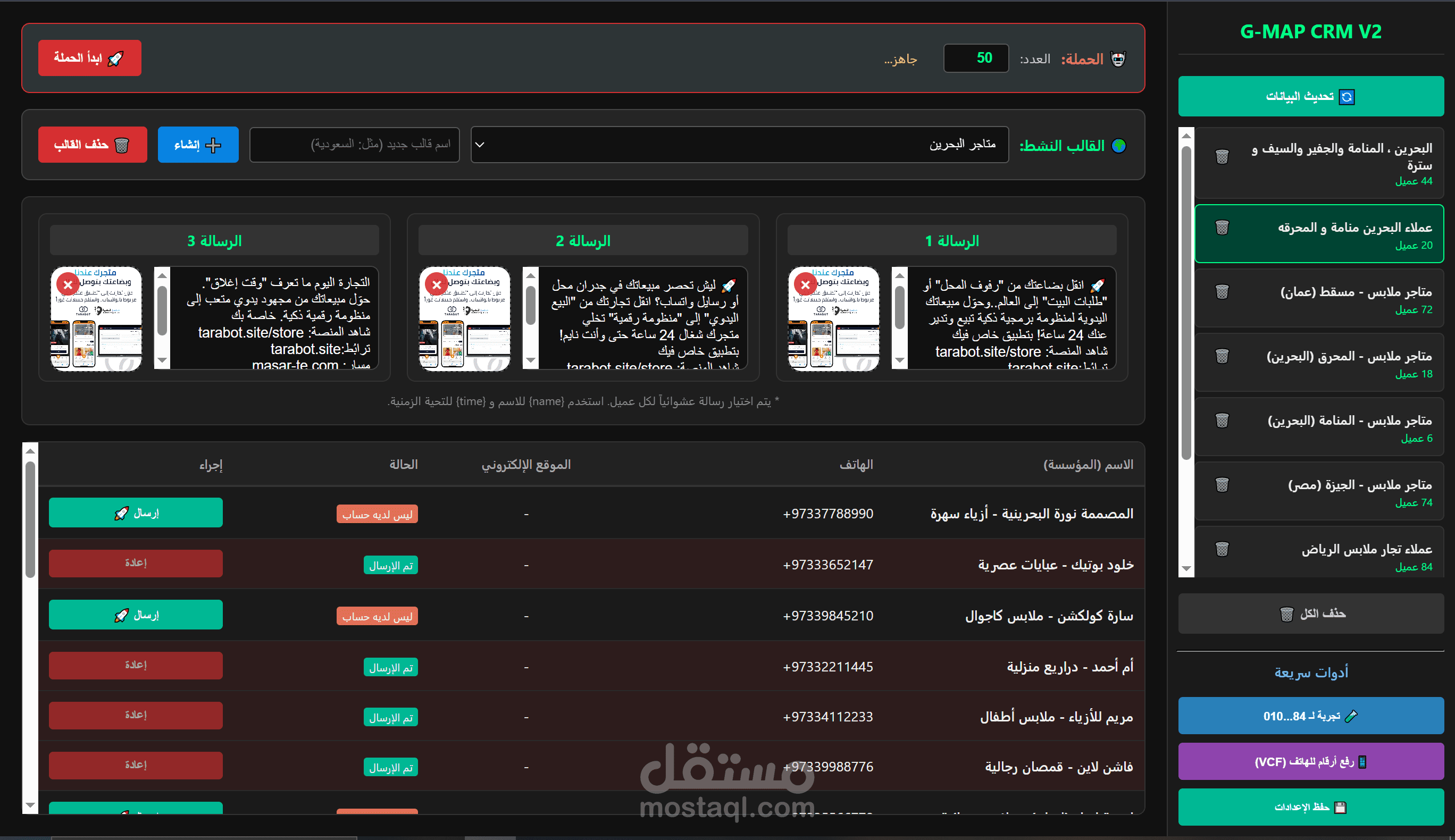
Task: Click trash icon for 'متاجر ملابس - الجيزة (مصر)'
Action: point(1222,485)
